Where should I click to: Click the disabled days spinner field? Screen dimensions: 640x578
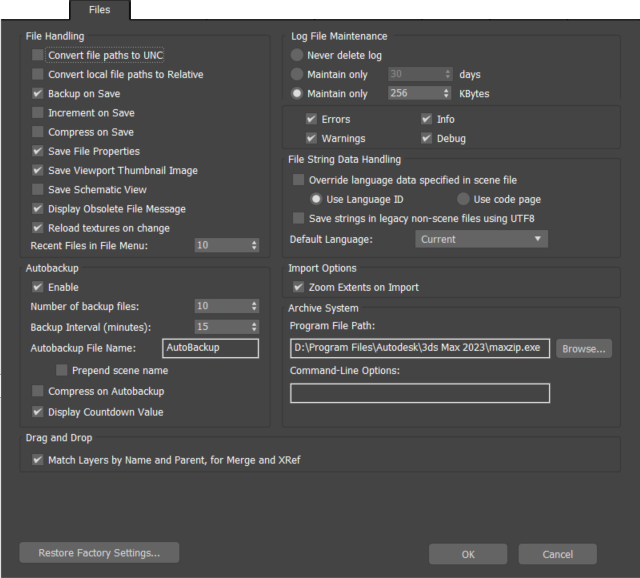point(420,74)
